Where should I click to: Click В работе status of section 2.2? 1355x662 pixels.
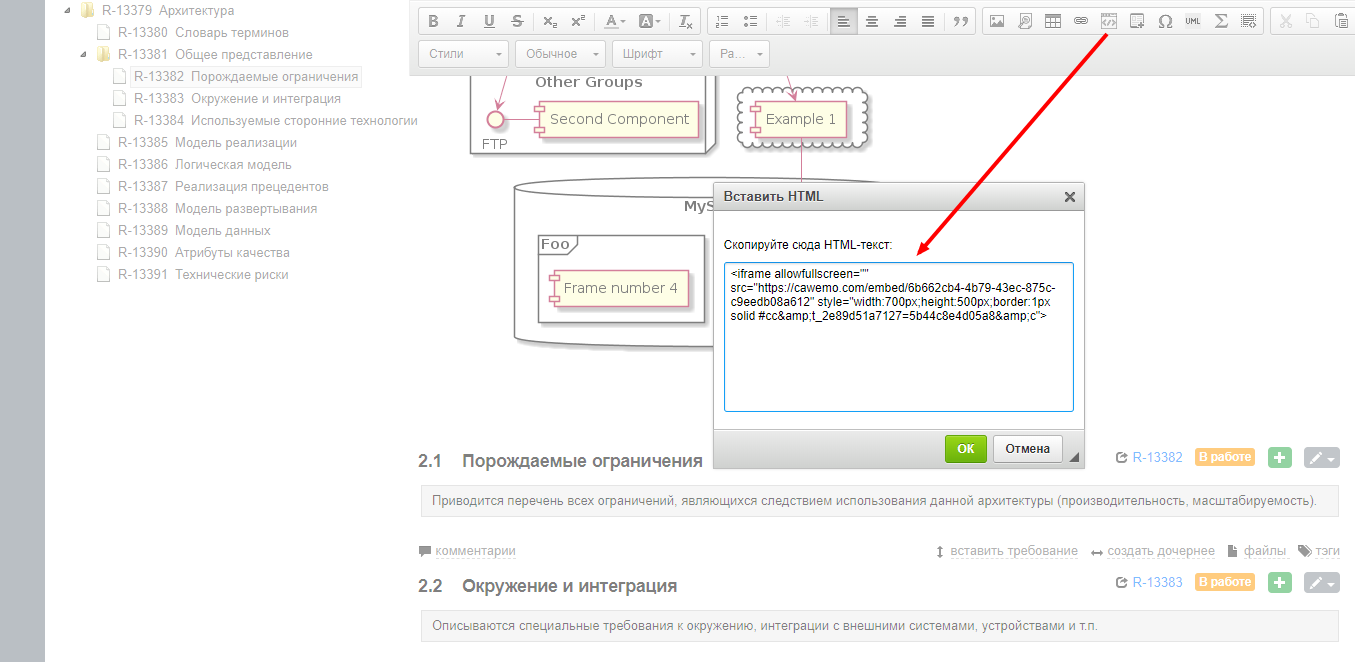(x=1225, y=582)
